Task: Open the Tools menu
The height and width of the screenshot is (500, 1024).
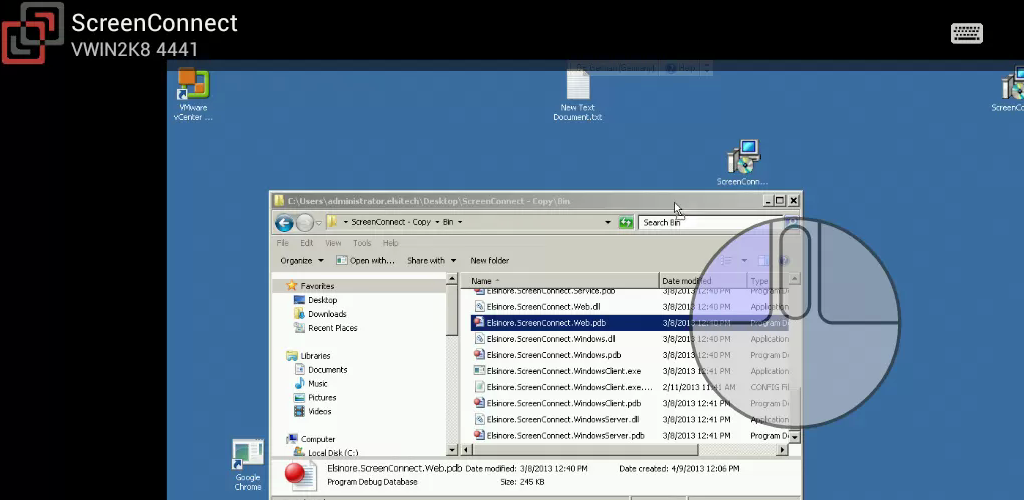Action: 362,243
